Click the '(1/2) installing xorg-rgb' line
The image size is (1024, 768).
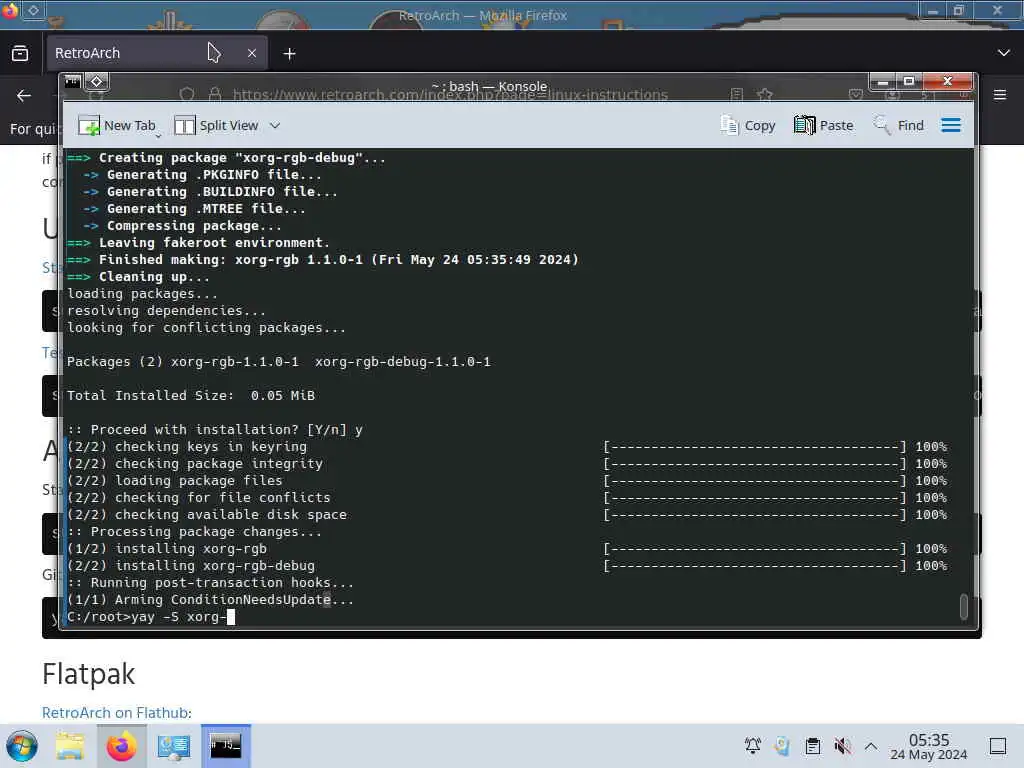click(x=167, y=549)
